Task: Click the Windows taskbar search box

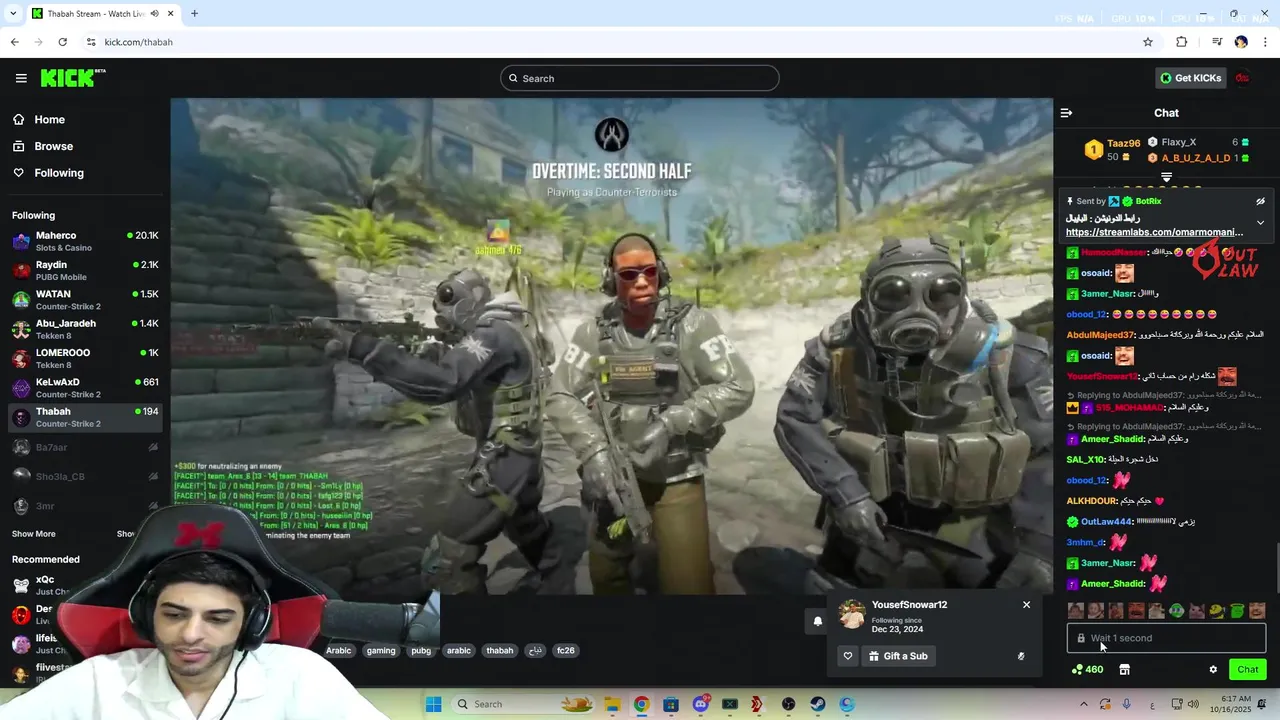Action: (525, 704)
